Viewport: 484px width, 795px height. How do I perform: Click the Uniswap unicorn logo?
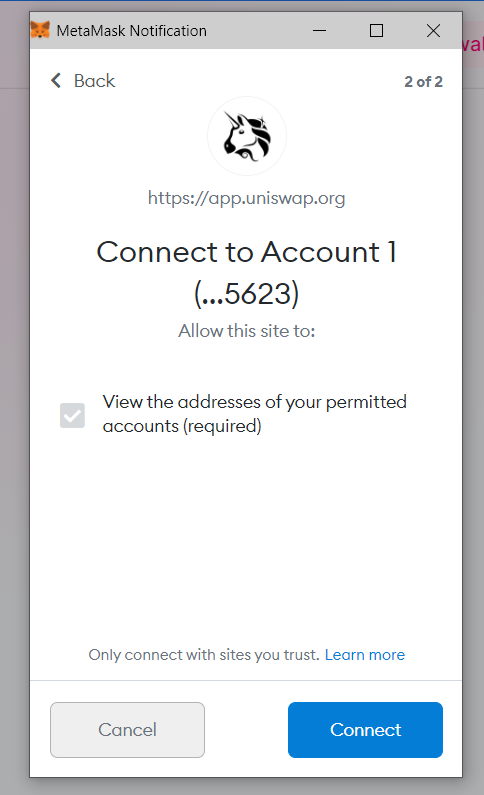(x=247, y=136)
